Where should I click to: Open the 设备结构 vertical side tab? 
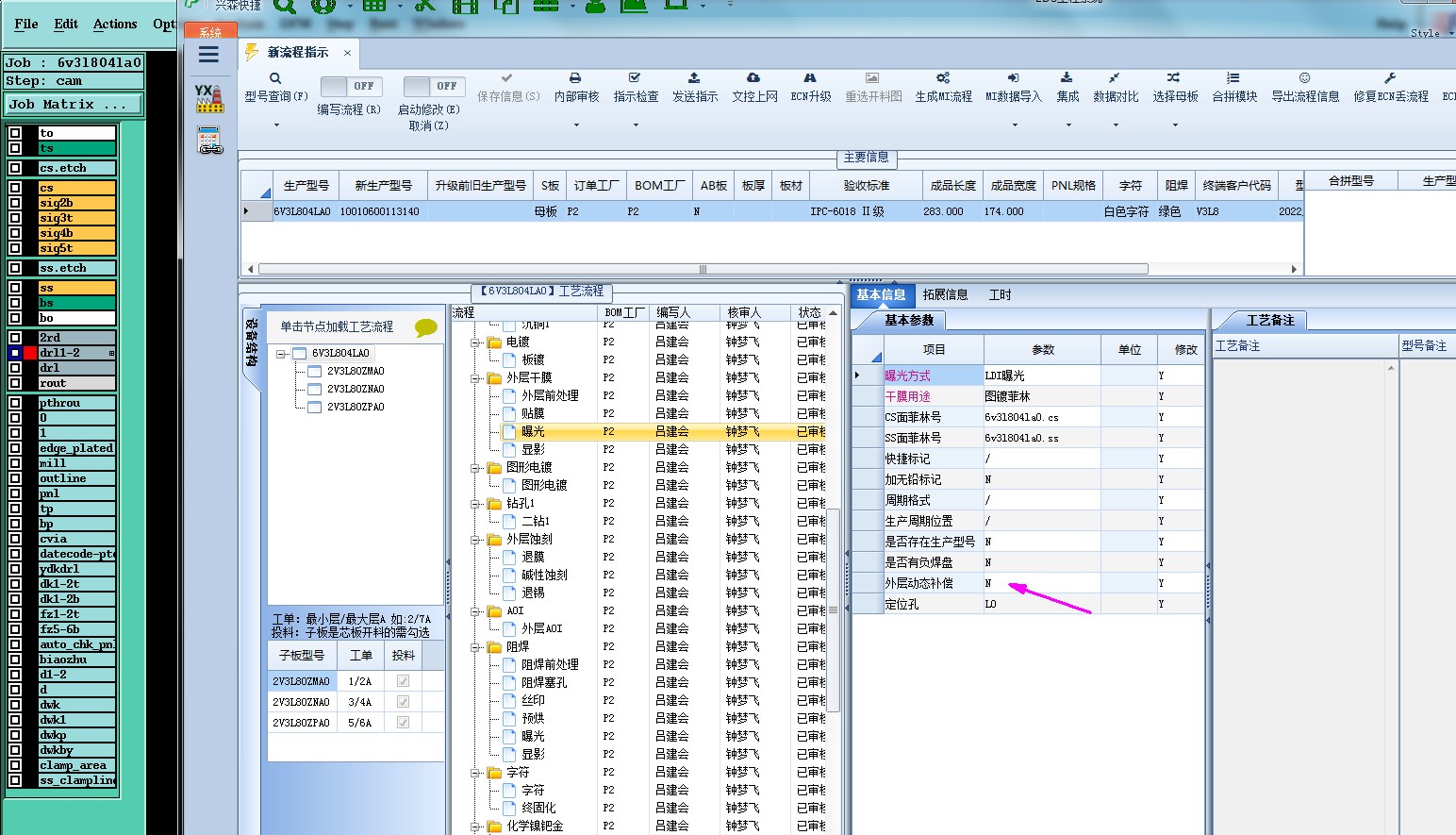tap(252, 342)
